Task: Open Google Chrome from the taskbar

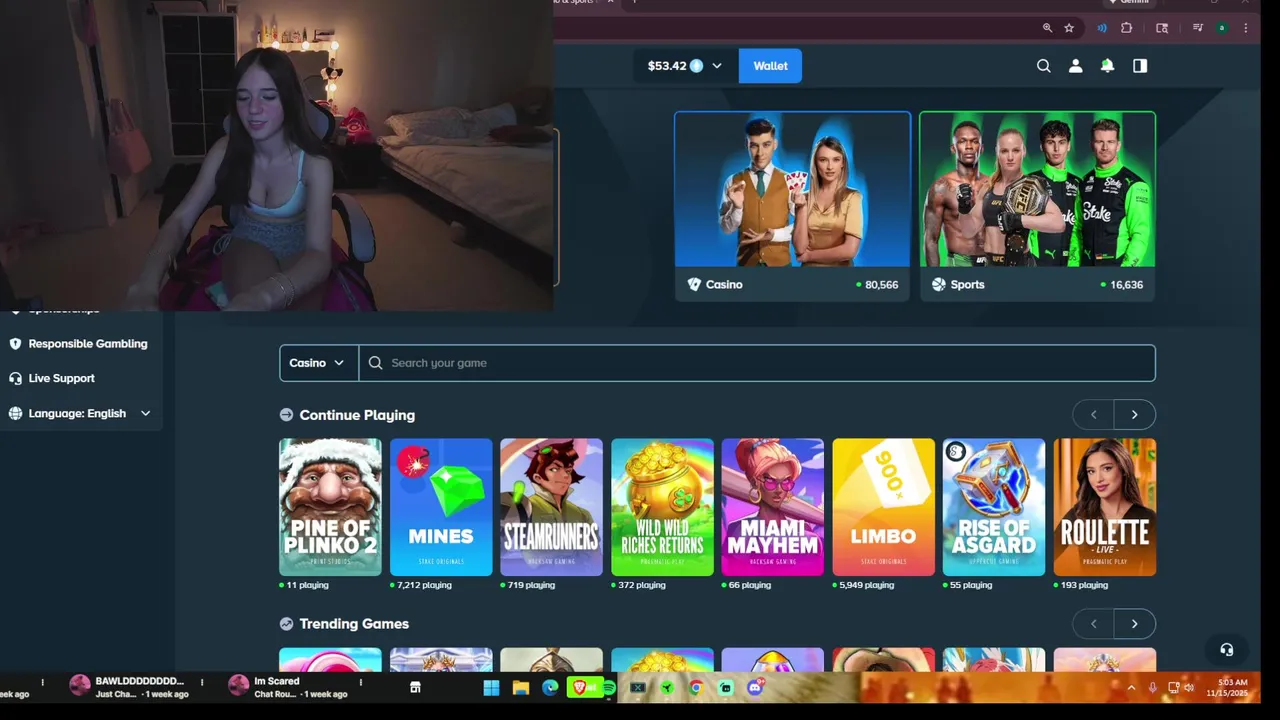Action: [x=696, y=688]
